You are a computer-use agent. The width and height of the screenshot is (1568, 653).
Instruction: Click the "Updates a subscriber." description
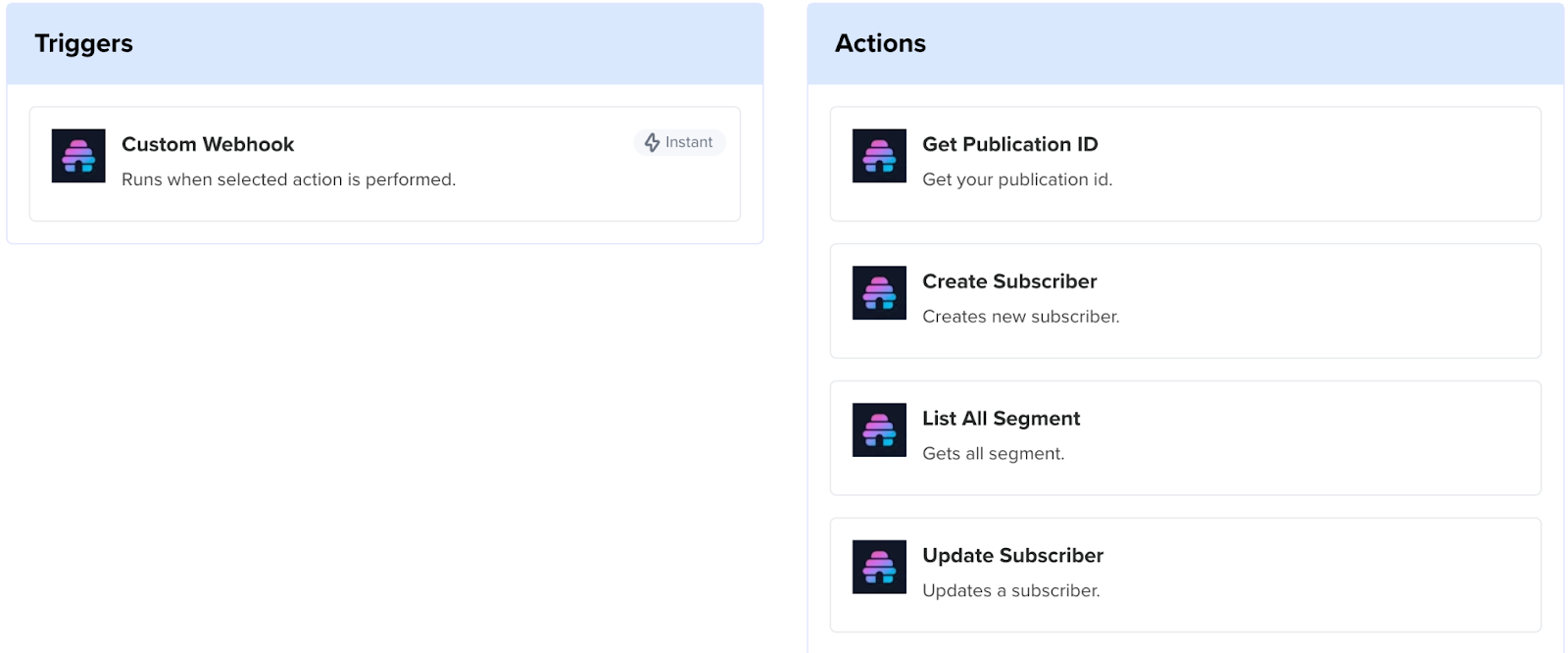(1010, 591)
